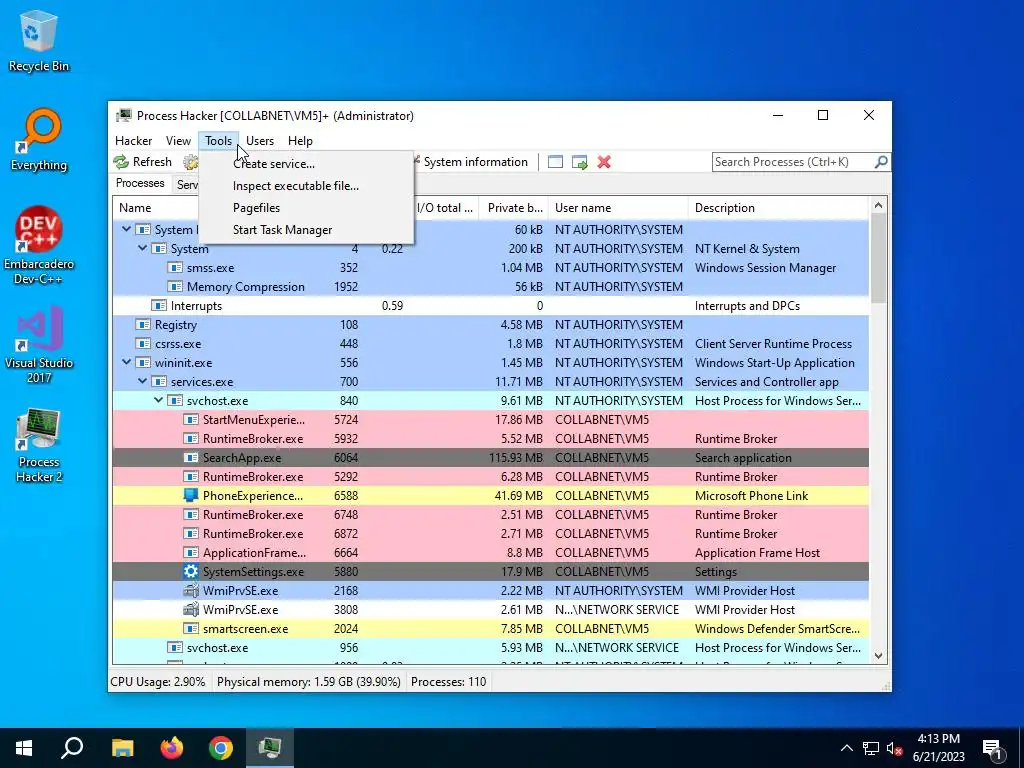Click icon of WmiPrvSE.exe PID 2168
Screen dimensions: 1024x768
tap(191, 590)
